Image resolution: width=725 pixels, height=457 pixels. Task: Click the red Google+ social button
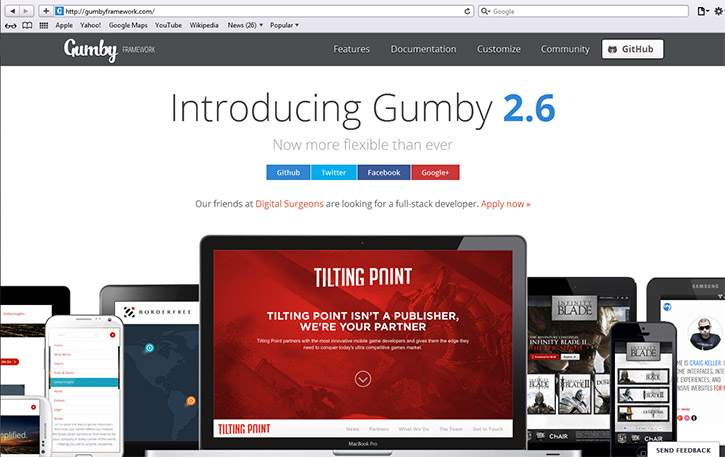click(435, 173)
